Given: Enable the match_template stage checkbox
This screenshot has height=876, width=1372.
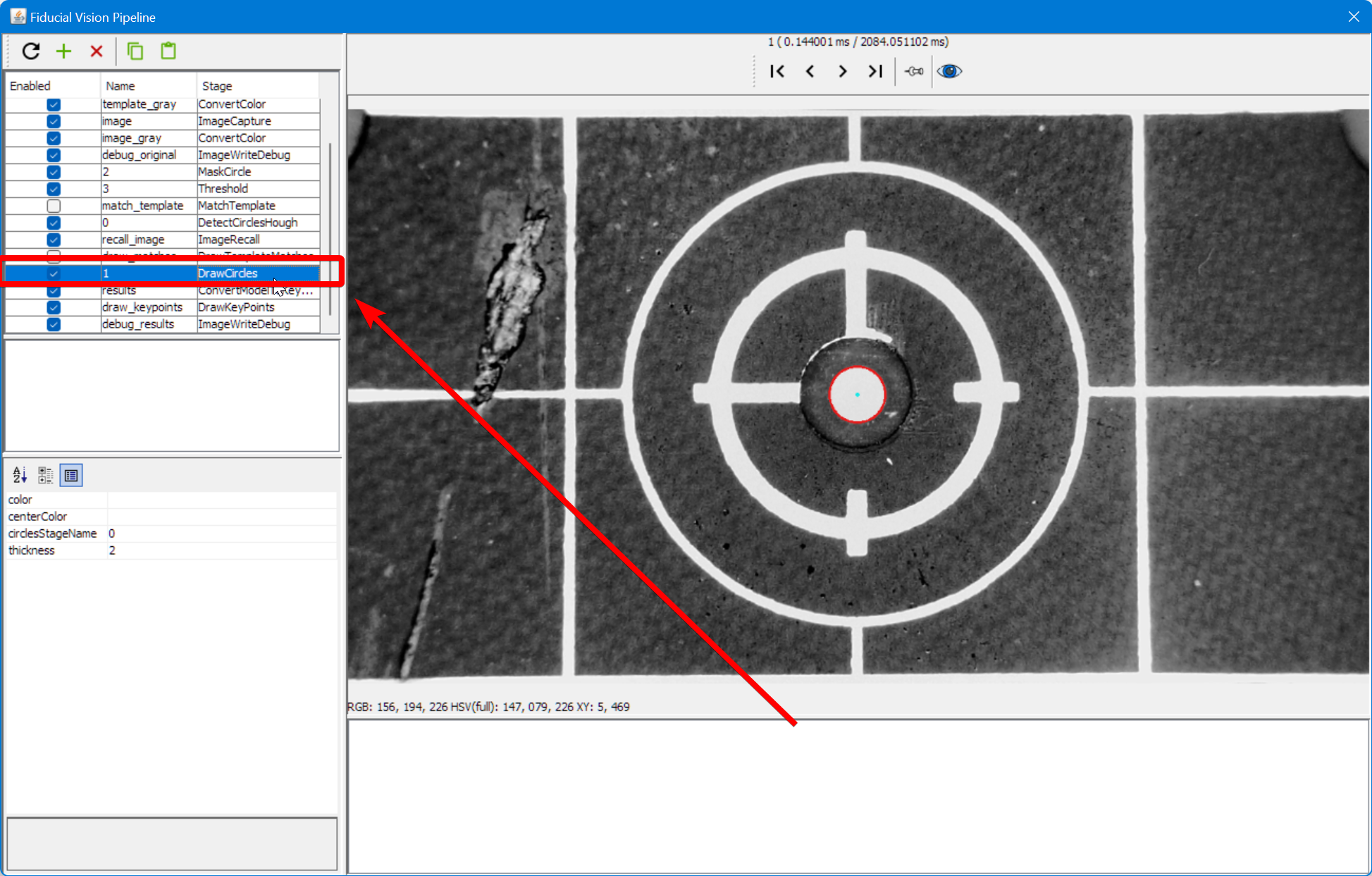Looking at the screenshot, I should tap(54, 206).
